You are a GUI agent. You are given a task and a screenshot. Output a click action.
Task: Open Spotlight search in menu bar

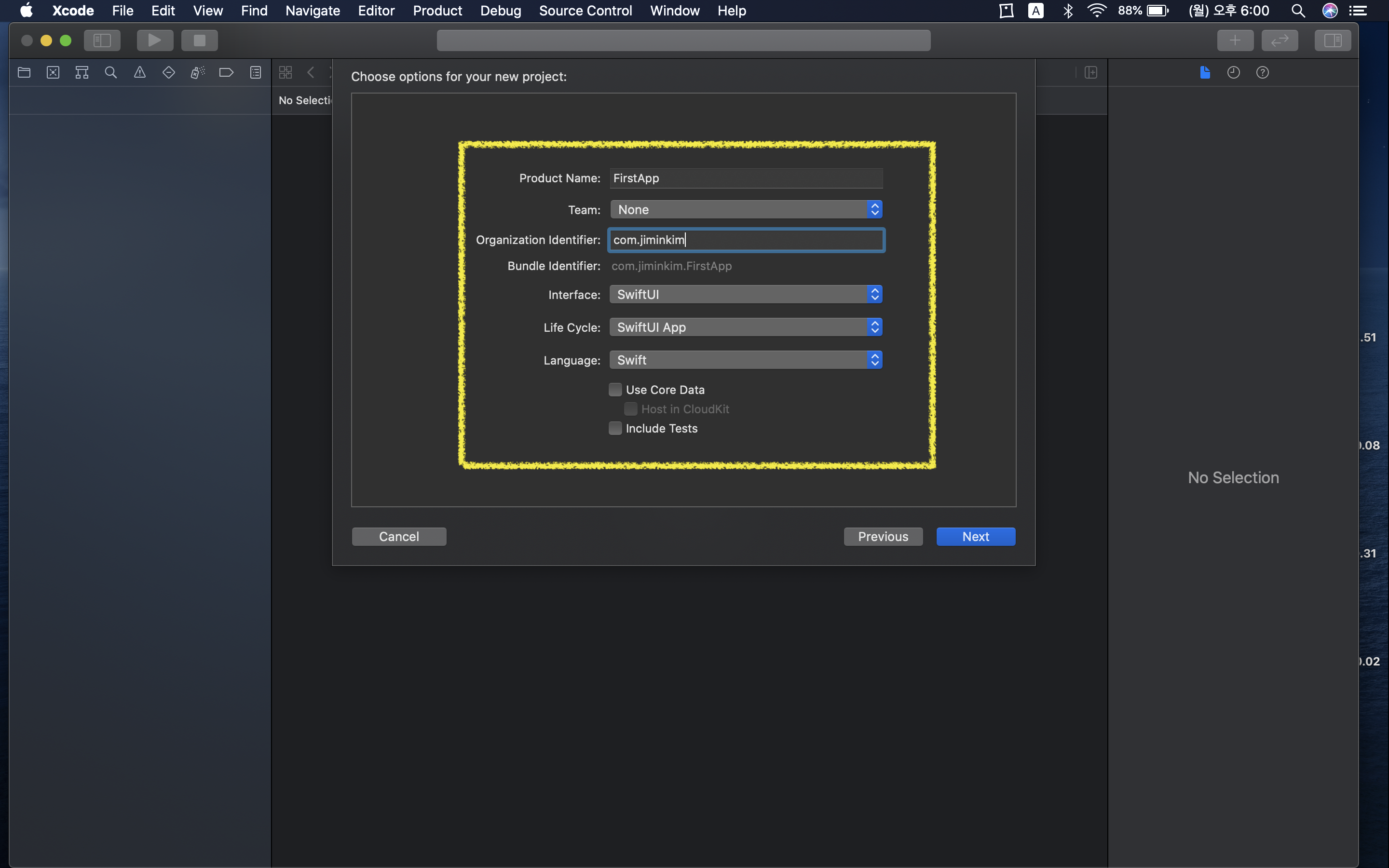(1298, 10)
